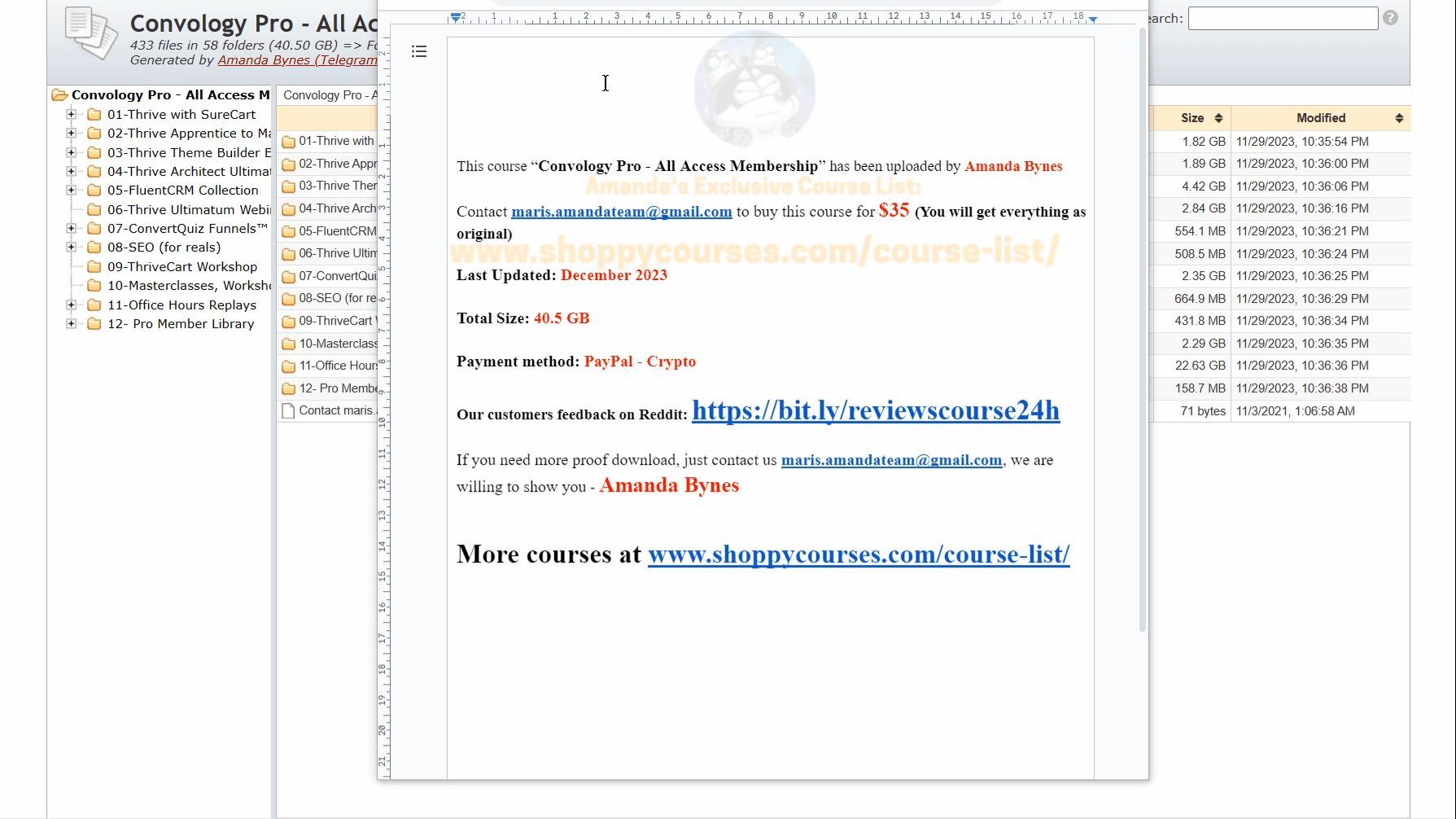Click the Search input field
The image size is (1456, 819).
pos(1283,18)
